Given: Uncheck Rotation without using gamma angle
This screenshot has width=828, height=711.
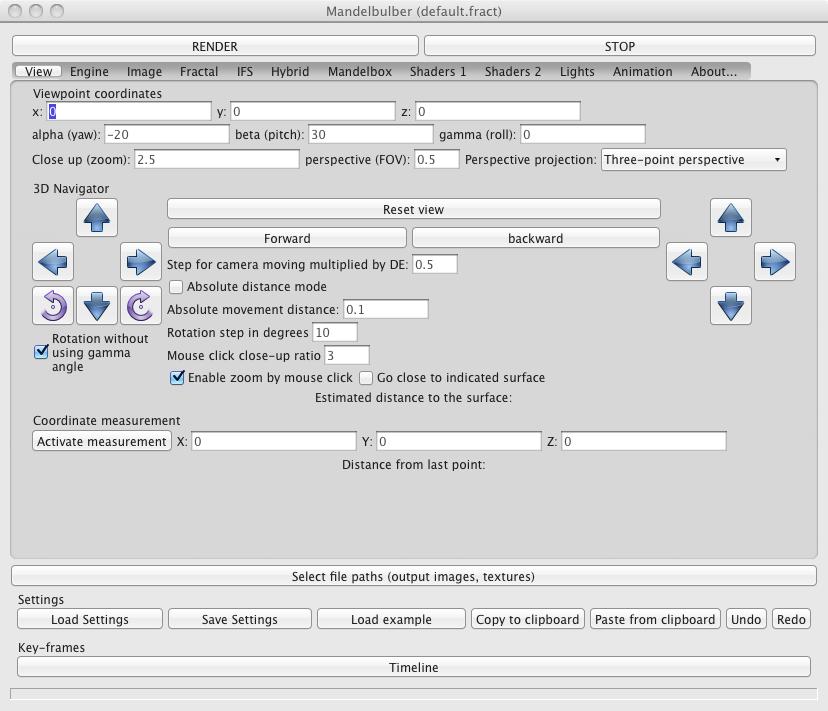Looking at the screenshot, I should pos(42,352).
